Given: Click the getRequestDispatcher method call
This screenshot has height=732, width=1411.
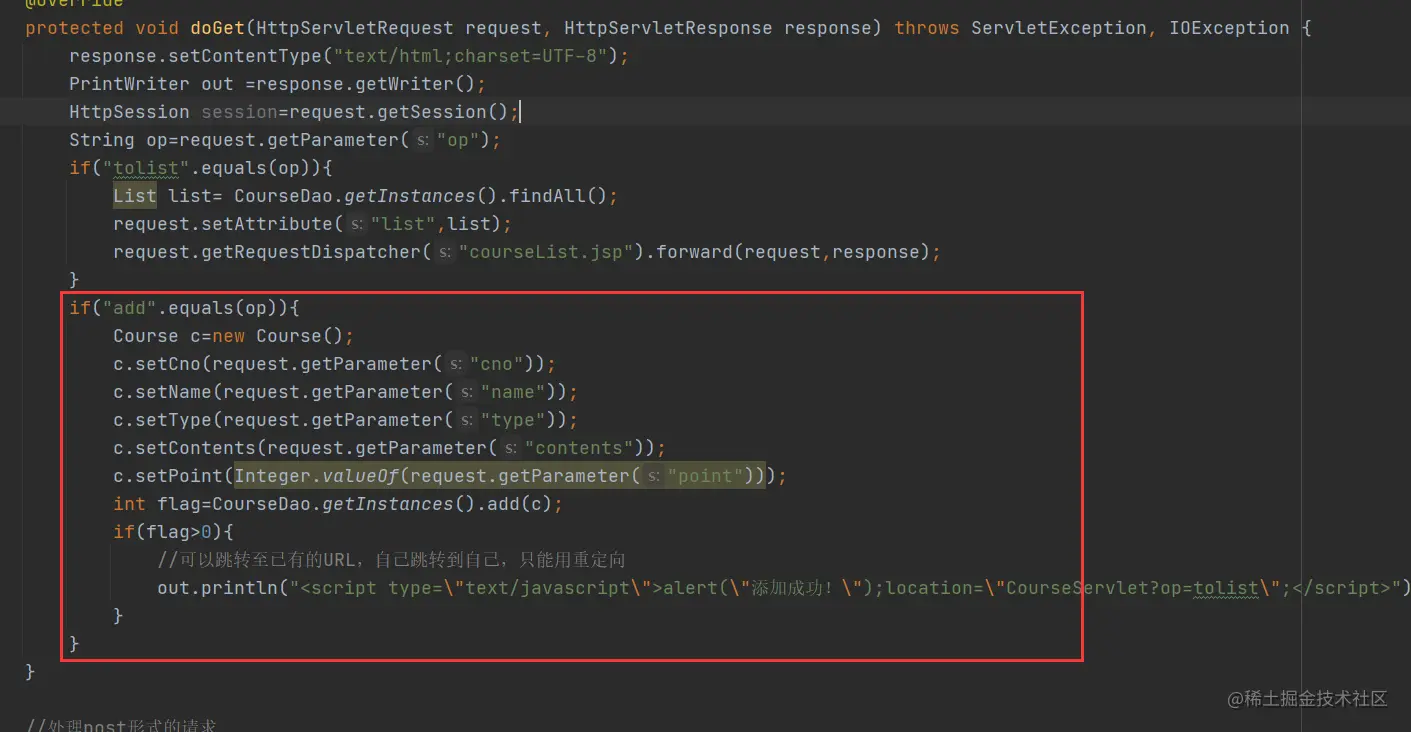Looking at the screenshot, I should coord(311,252).
